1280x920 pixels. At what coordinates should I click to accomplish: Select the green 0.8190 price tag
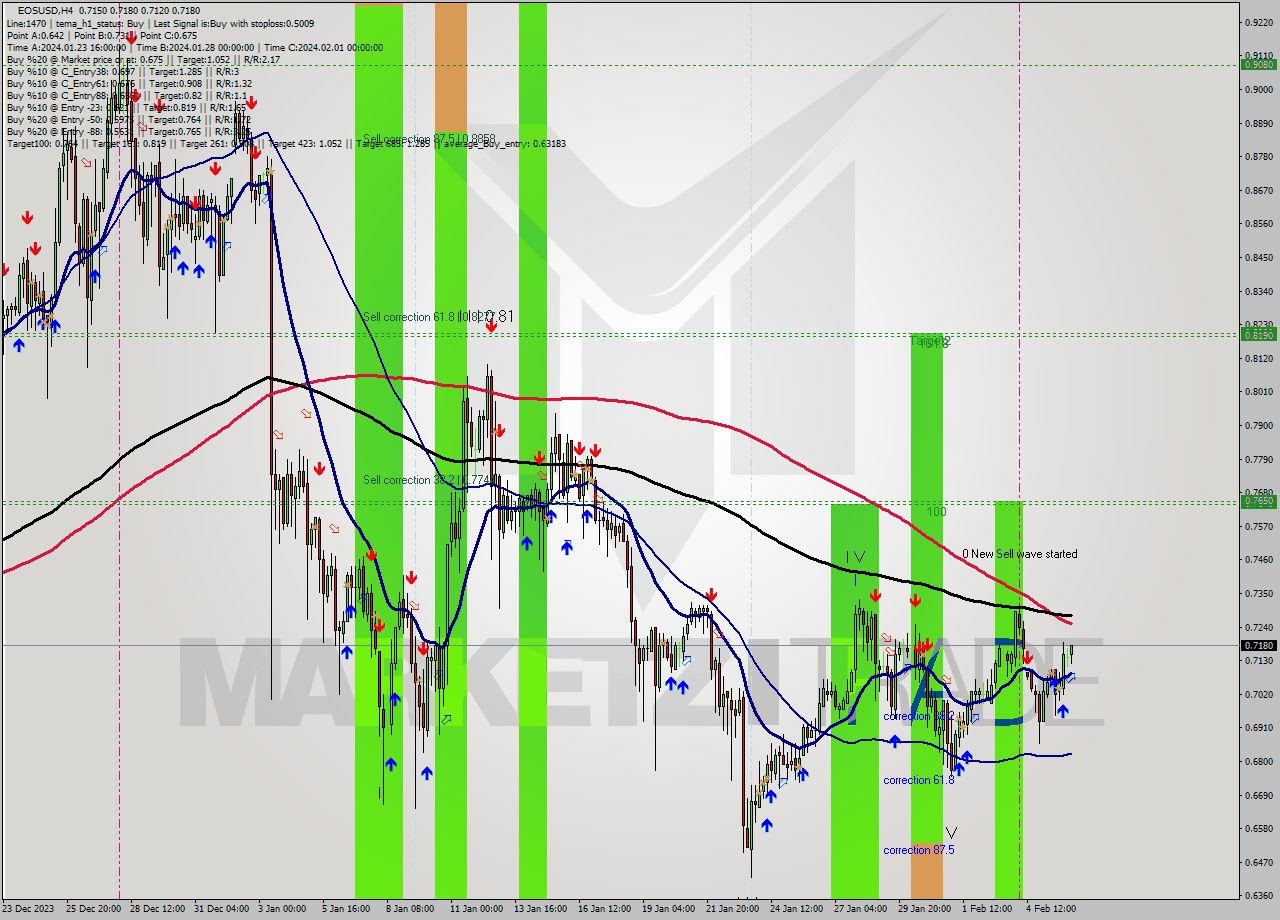click(x=1257, y=335)
